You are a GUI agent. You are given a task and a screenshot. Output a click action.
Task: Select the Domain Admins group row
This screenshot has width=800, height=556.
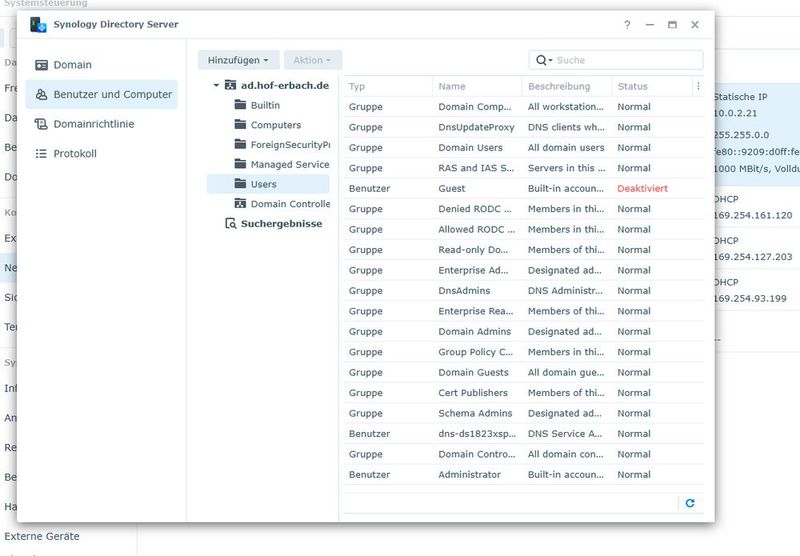(x=524, y=332)
